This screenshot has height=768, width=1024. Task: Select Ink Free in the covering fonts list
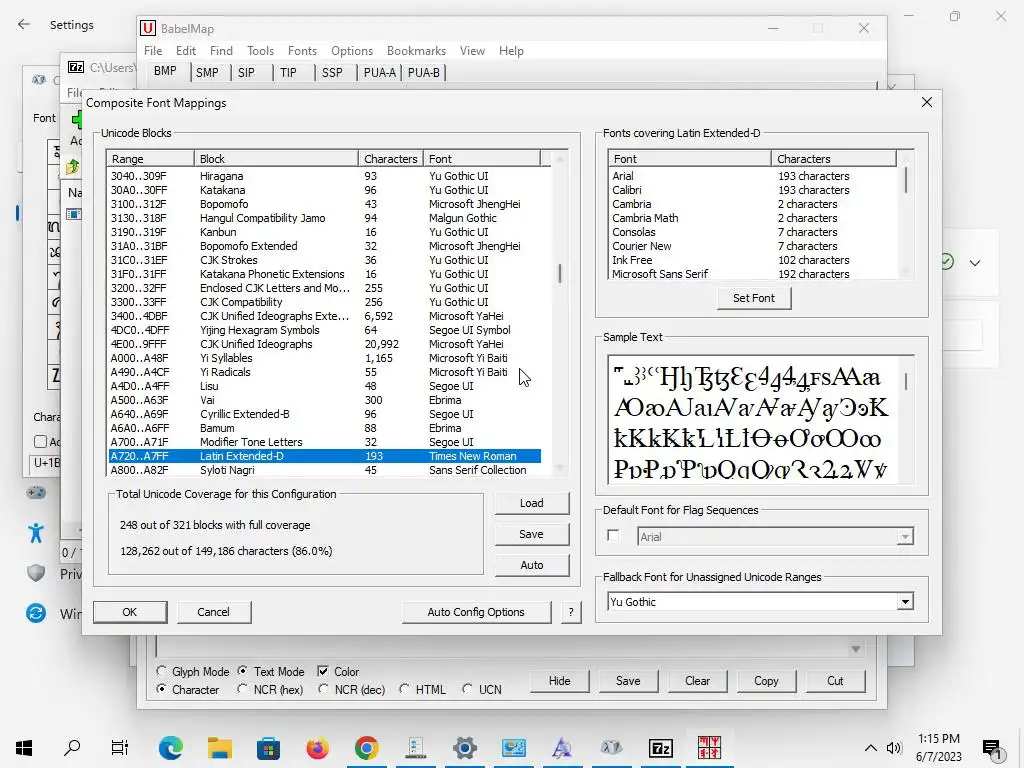point(752,260)
